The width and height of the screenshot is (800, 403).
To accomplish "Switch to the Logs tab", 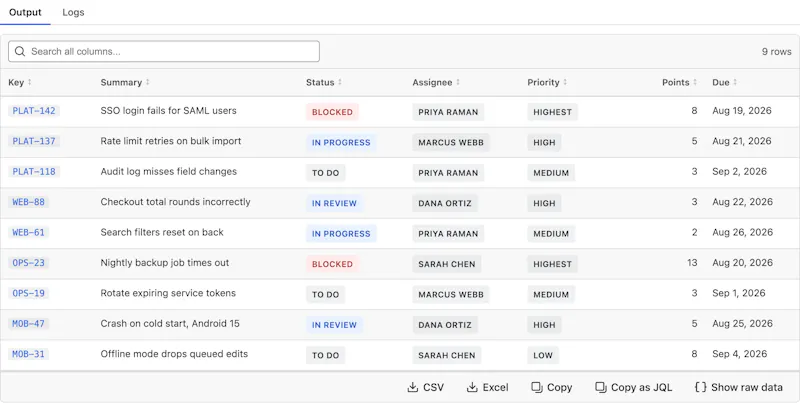I will [x=73, y=12].
